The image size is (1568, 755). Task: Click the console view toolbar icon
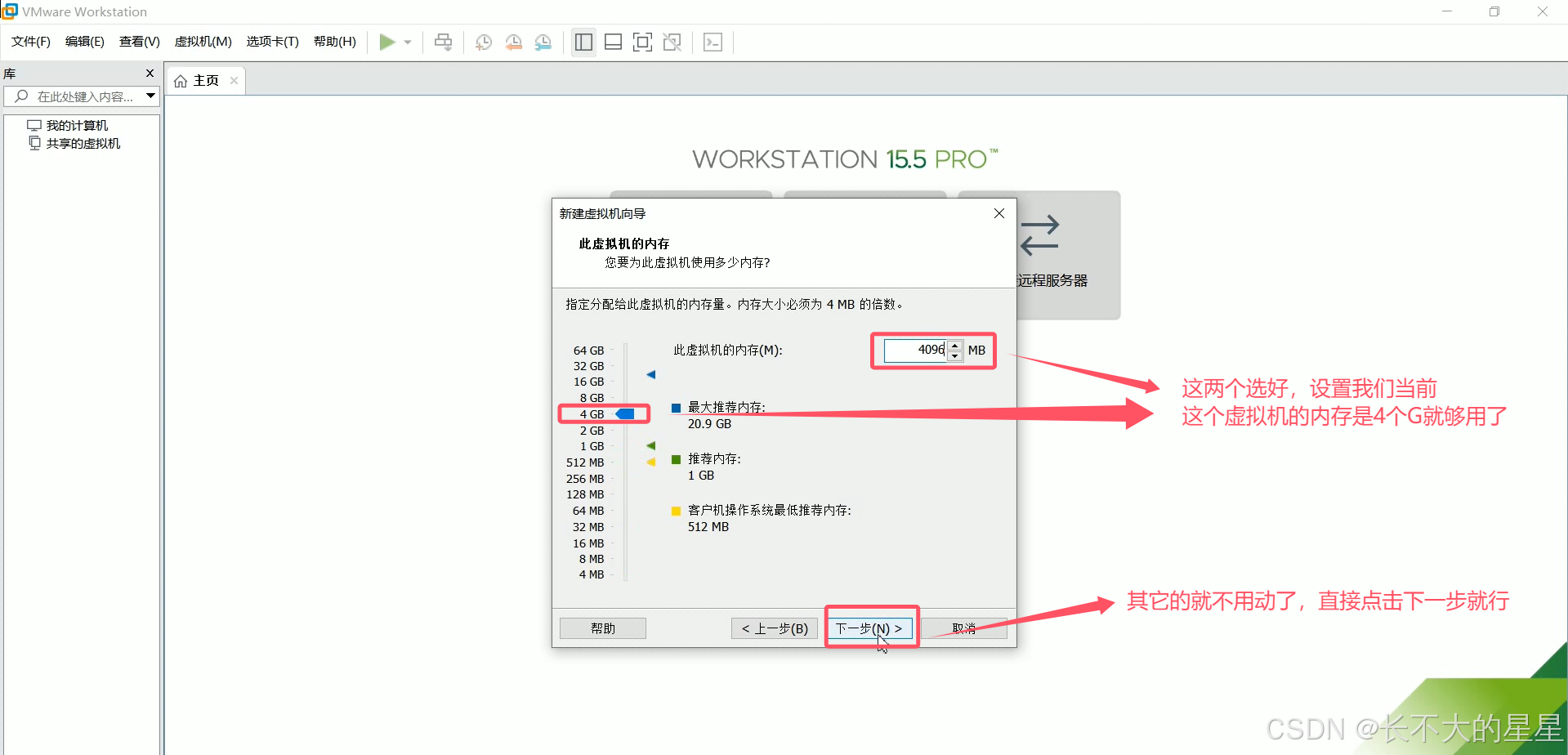(x=713, y=42)
